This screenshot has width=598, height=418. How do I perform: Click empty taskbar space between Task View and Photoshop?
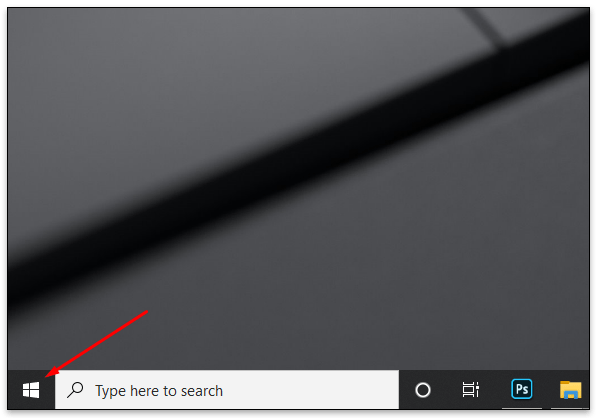494,389
